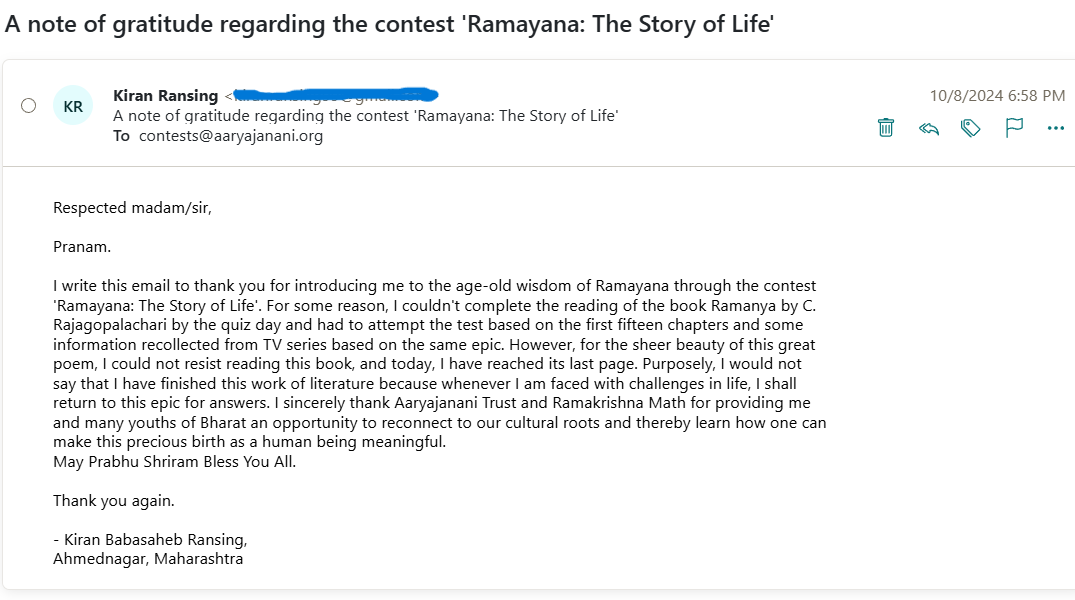
Task: Flag this message with the flag icon
Action: (x=1014, y=128)
